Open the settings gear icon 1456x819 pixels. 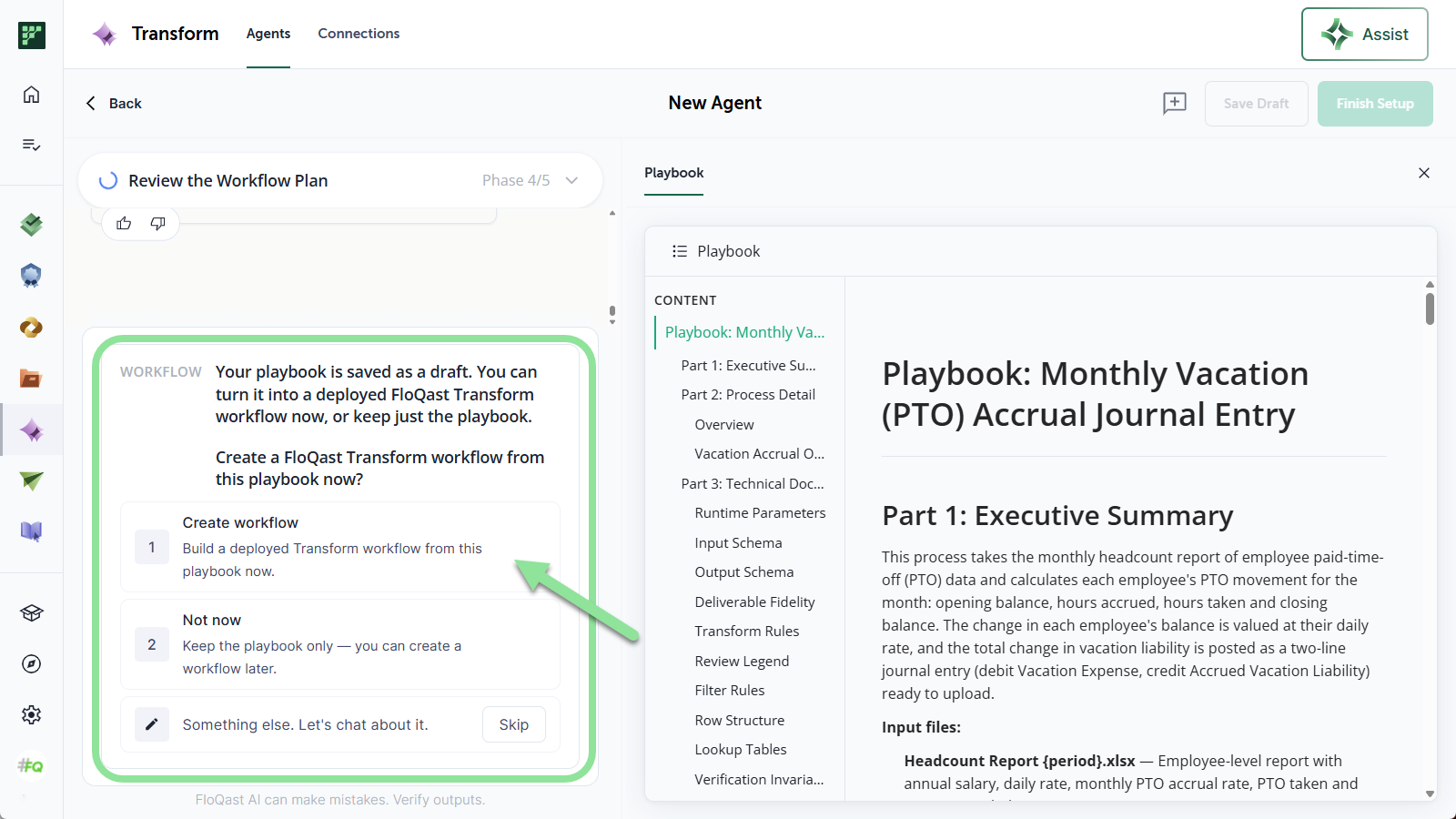[31, 714]
